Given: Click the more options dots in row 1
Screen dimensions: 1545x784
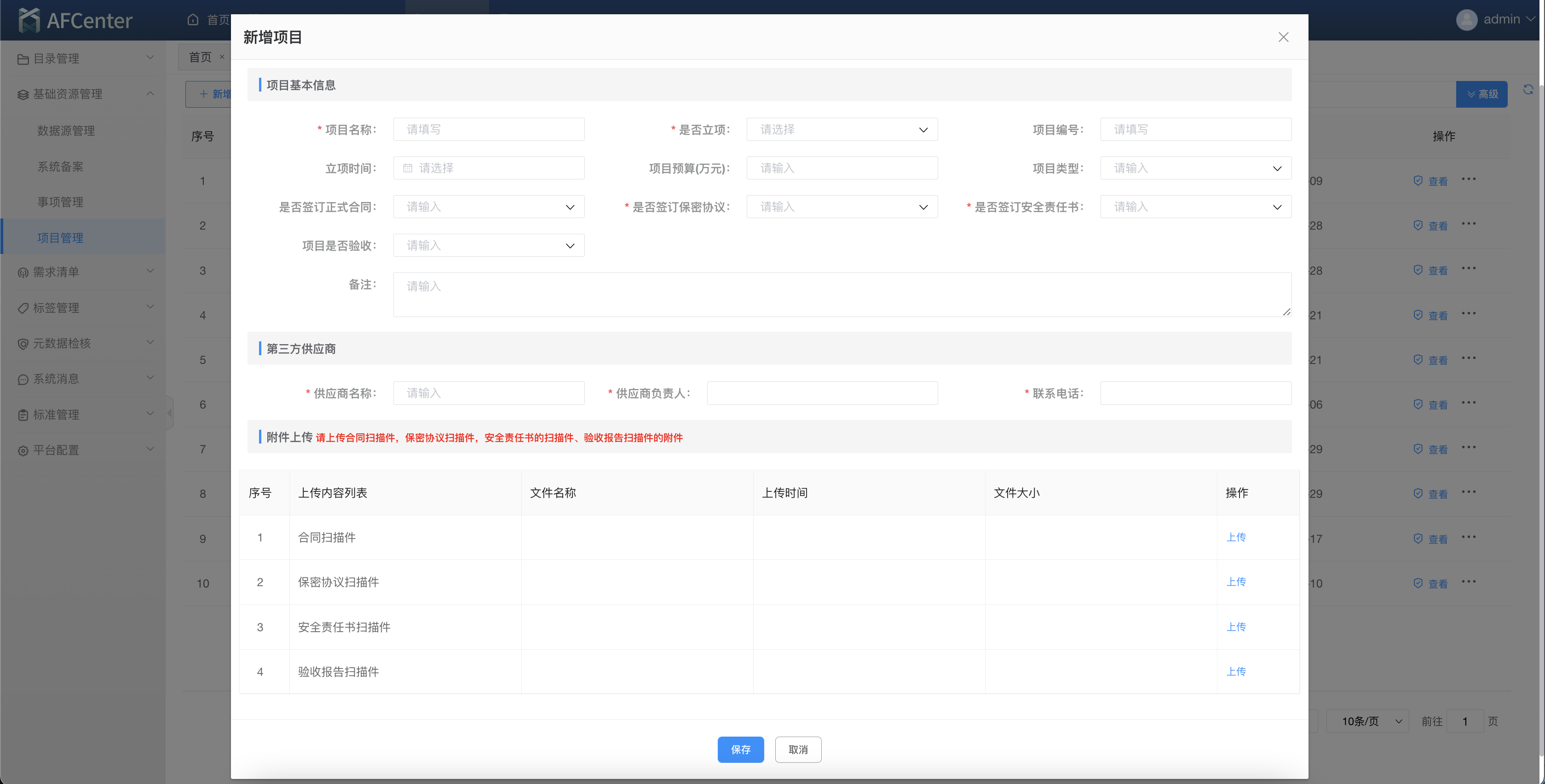Looking at the screenshot, I should coord(1469,179).
